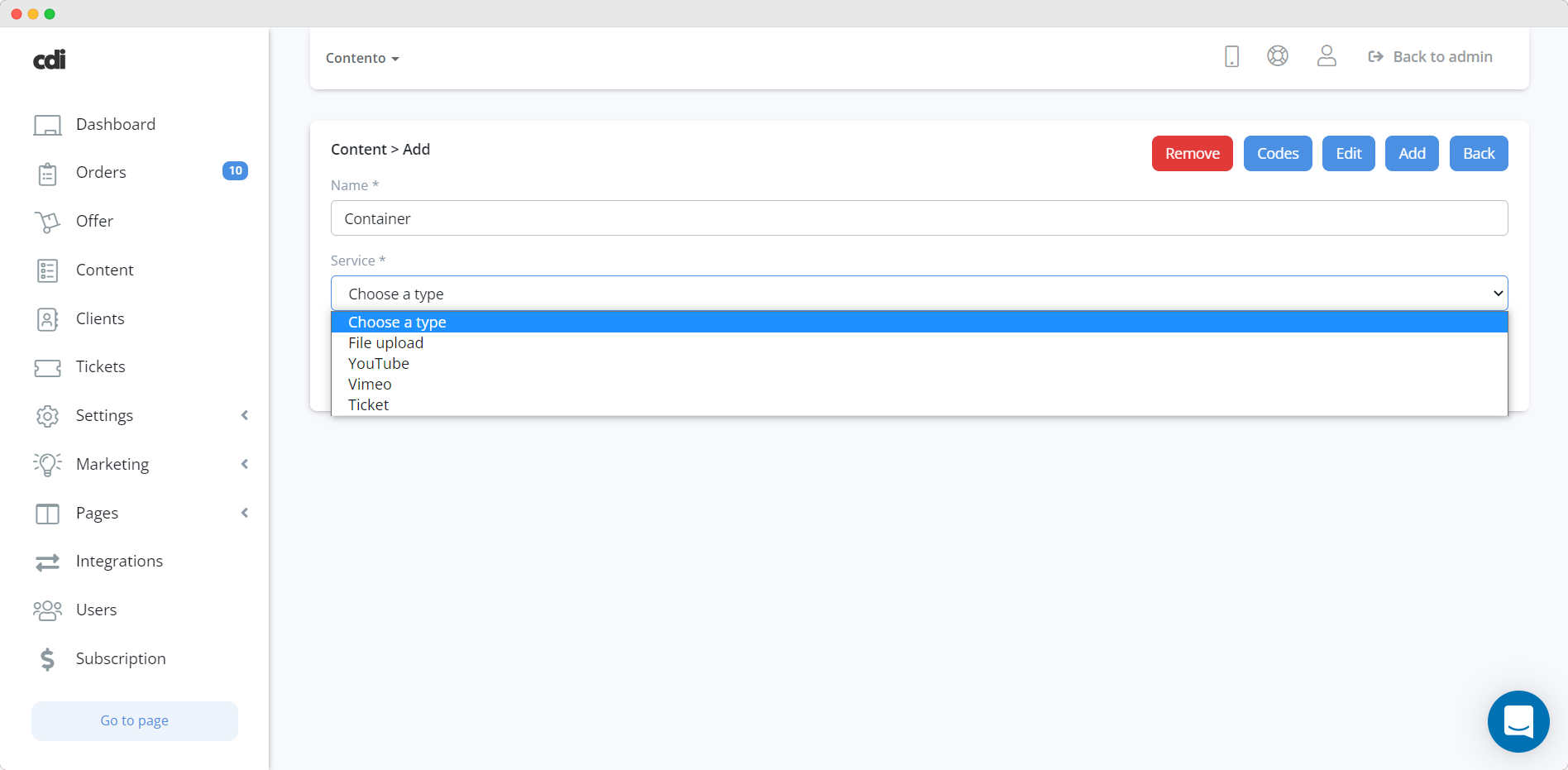Click the Codes button
The width and height of the screenshot is (1568, 770).
coord(1278,153)
